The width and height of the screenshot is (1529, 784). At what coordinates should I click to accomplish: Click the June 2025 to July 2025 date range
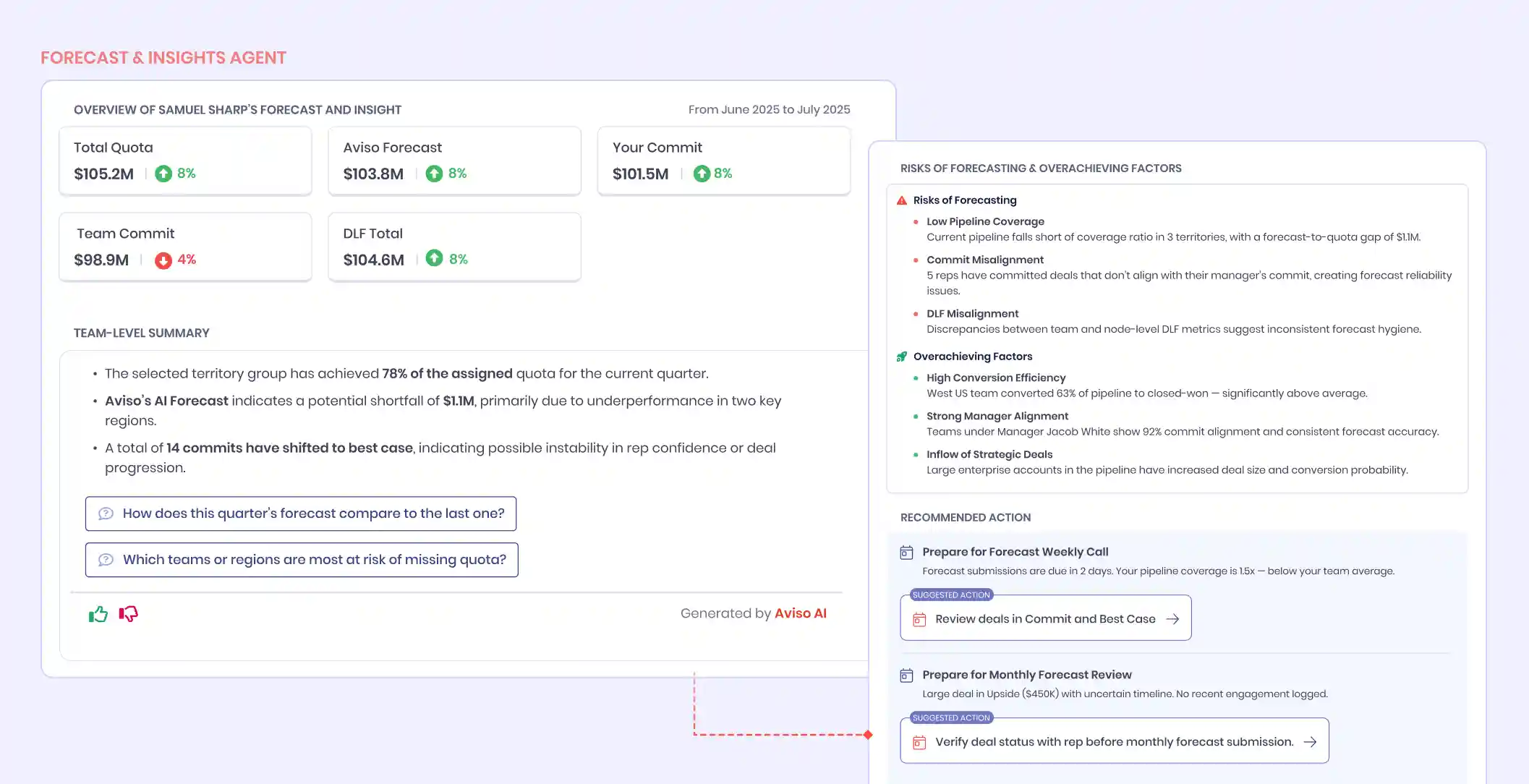(x=769, y=109)
